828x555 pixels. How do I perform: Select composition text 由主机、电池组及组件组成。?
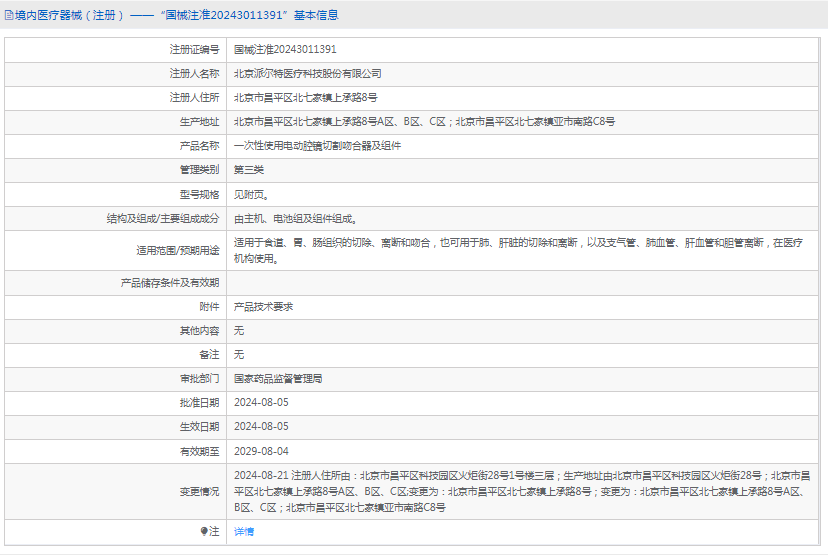296,219
